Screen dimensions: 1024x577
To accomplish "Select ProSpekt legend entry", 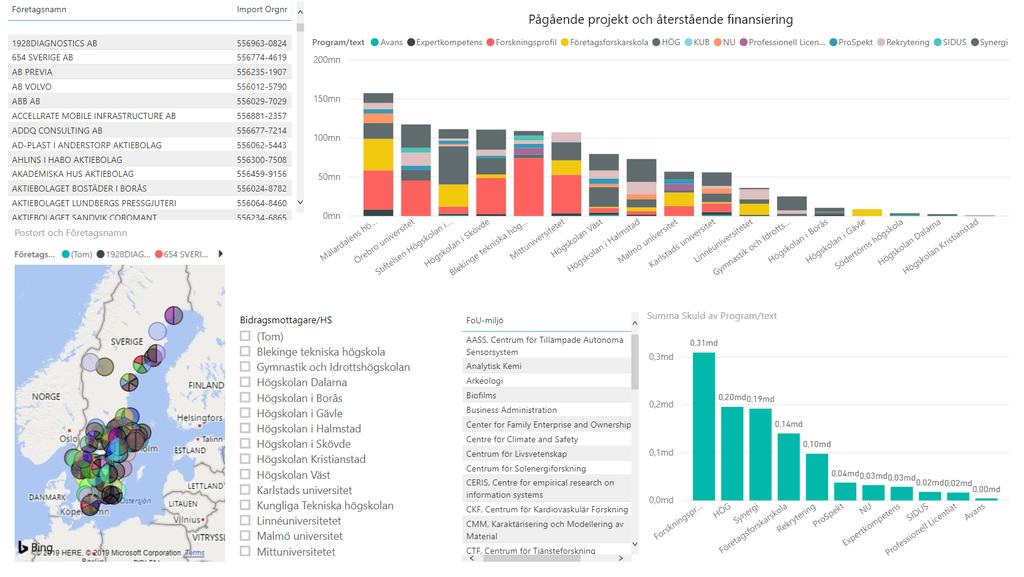I will [851, 42].
